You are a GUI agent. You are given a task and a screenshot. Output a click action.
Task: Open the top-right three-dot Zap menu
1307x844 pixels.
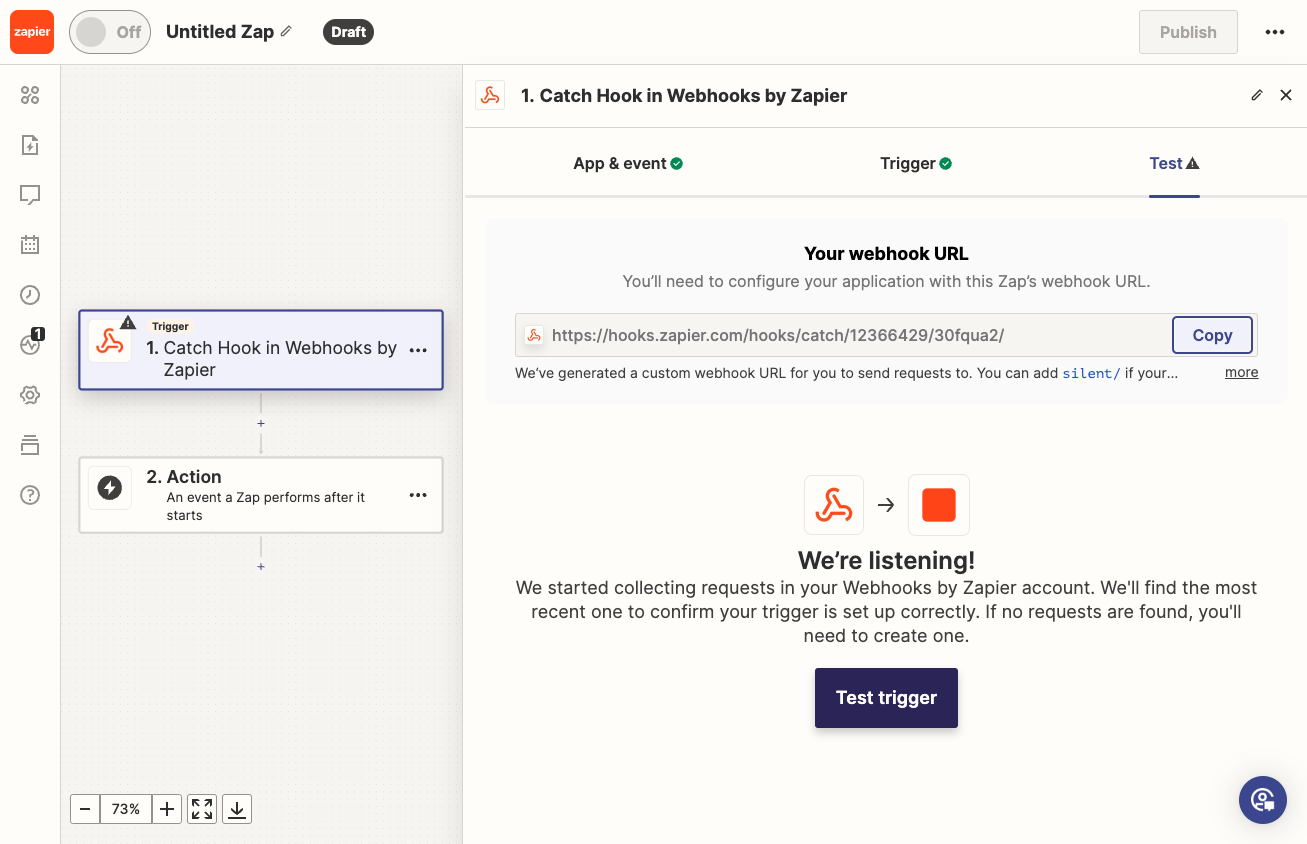[1274, 32]
